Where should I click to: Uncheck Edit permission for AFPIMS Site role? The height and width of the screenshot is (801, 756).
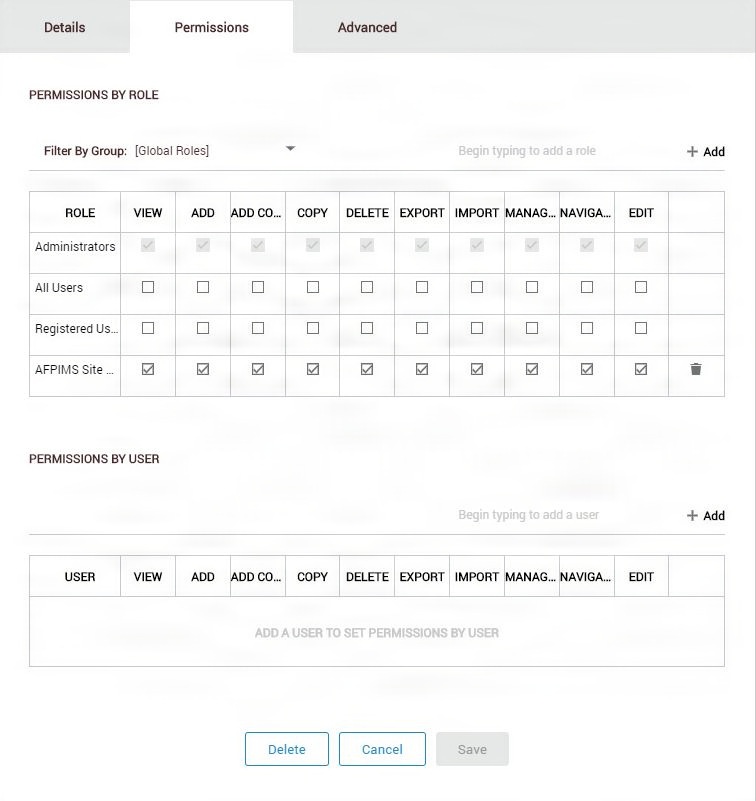(x=641, y=369)
